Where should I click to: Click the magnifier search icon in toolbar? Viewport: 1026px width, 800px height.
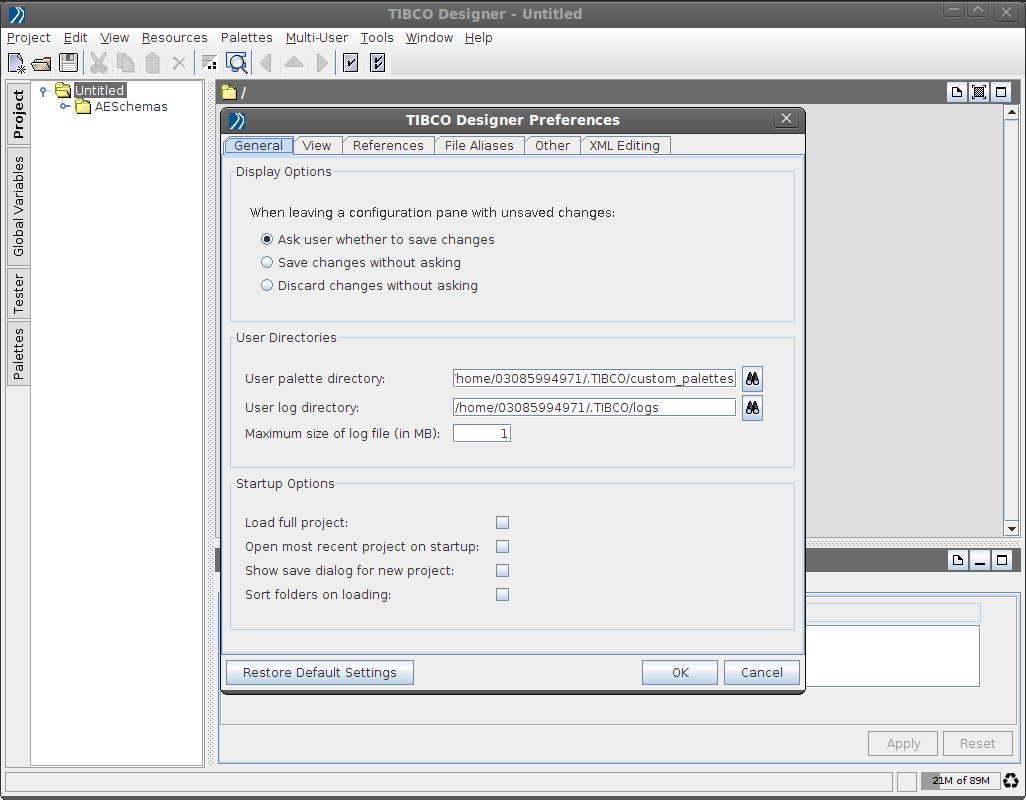coord(237,63)
